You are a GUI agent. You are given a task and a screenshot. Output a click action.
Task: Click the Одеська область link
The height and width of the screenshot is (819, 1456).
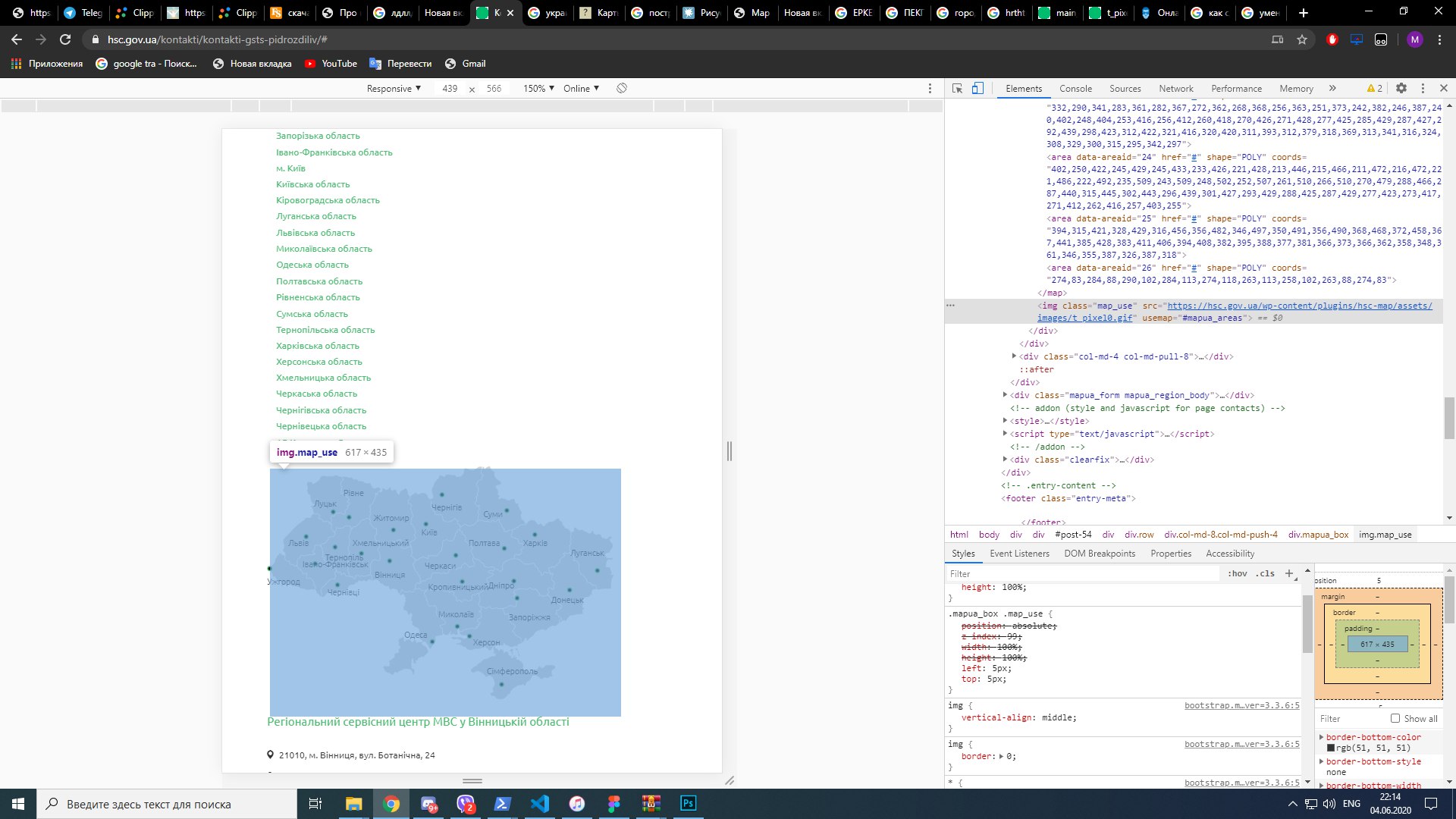(312, 265)
